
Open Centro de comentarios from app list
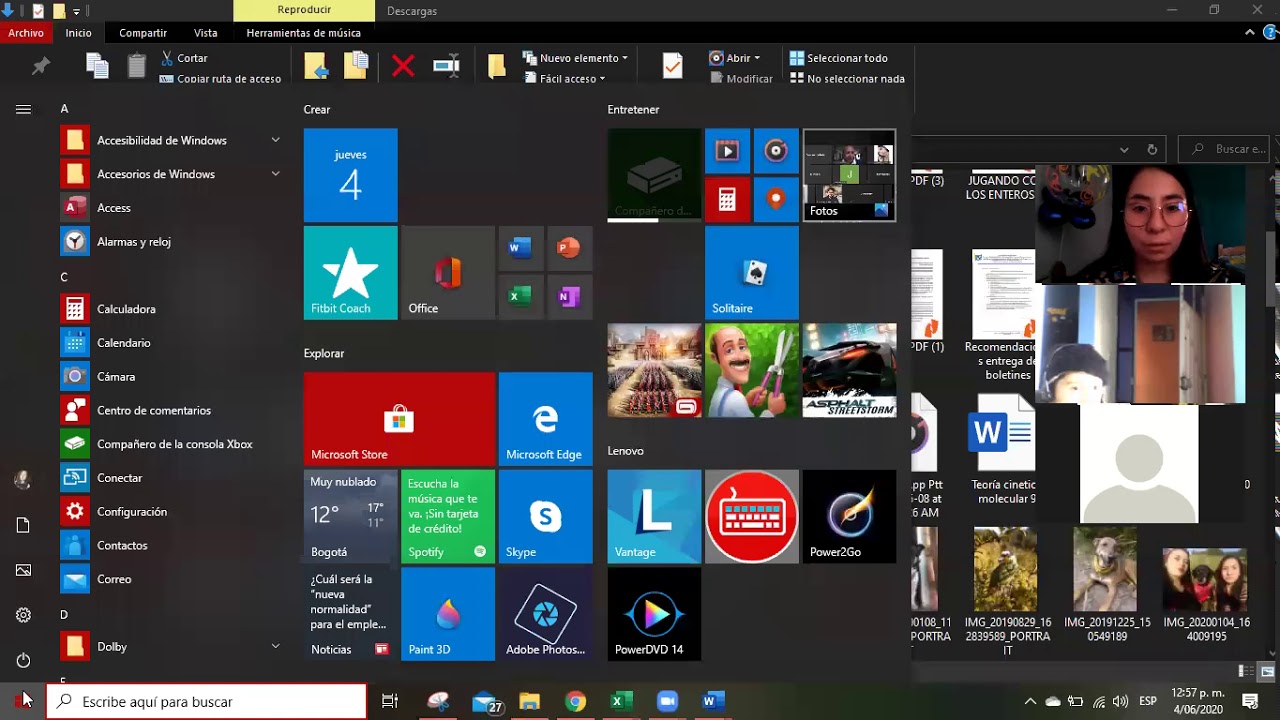[x=170, y=410]
